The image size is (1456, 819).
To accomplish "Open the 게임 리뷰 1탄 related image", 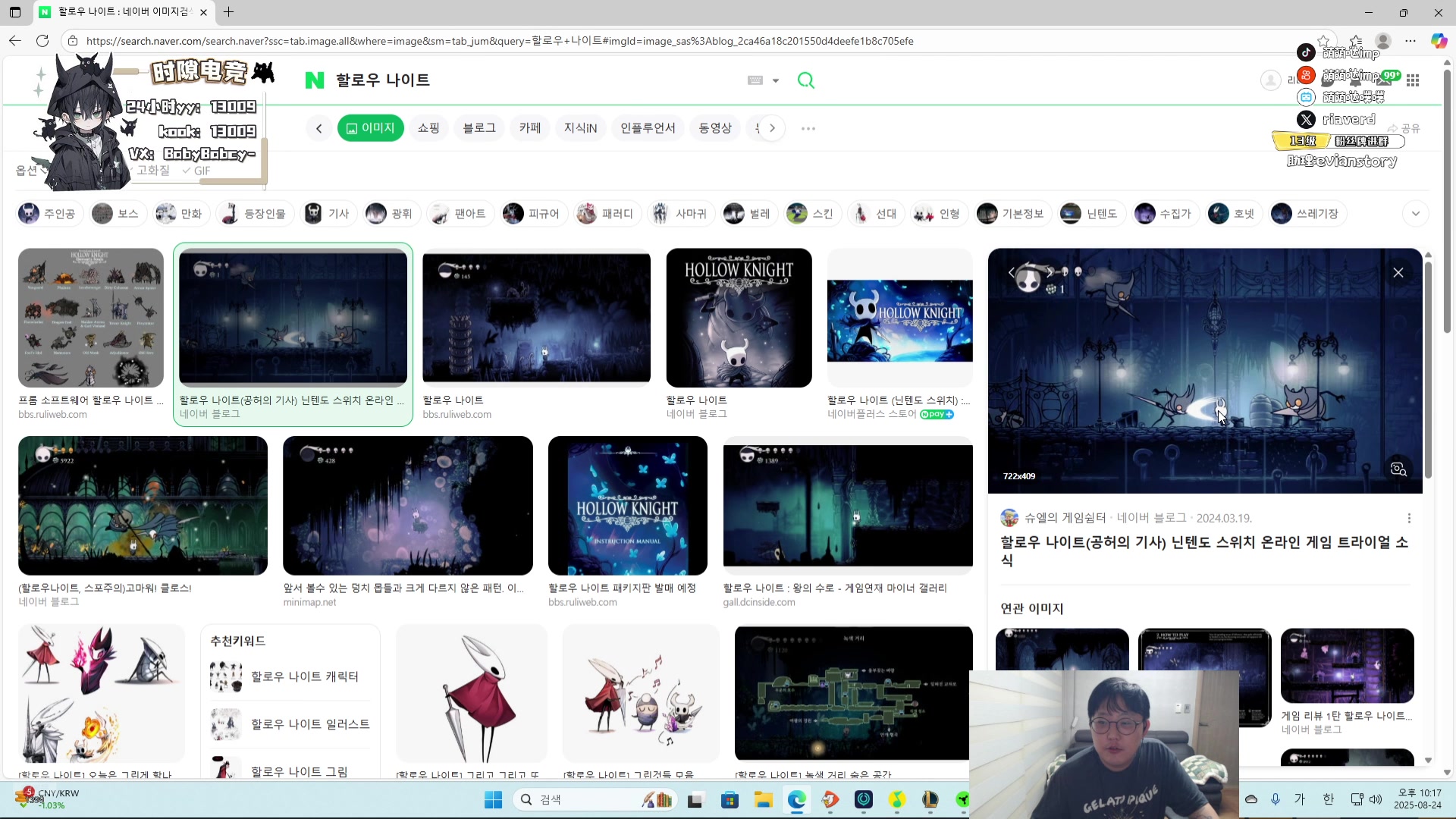I will pyautogui.click(x=1347, y=665).
